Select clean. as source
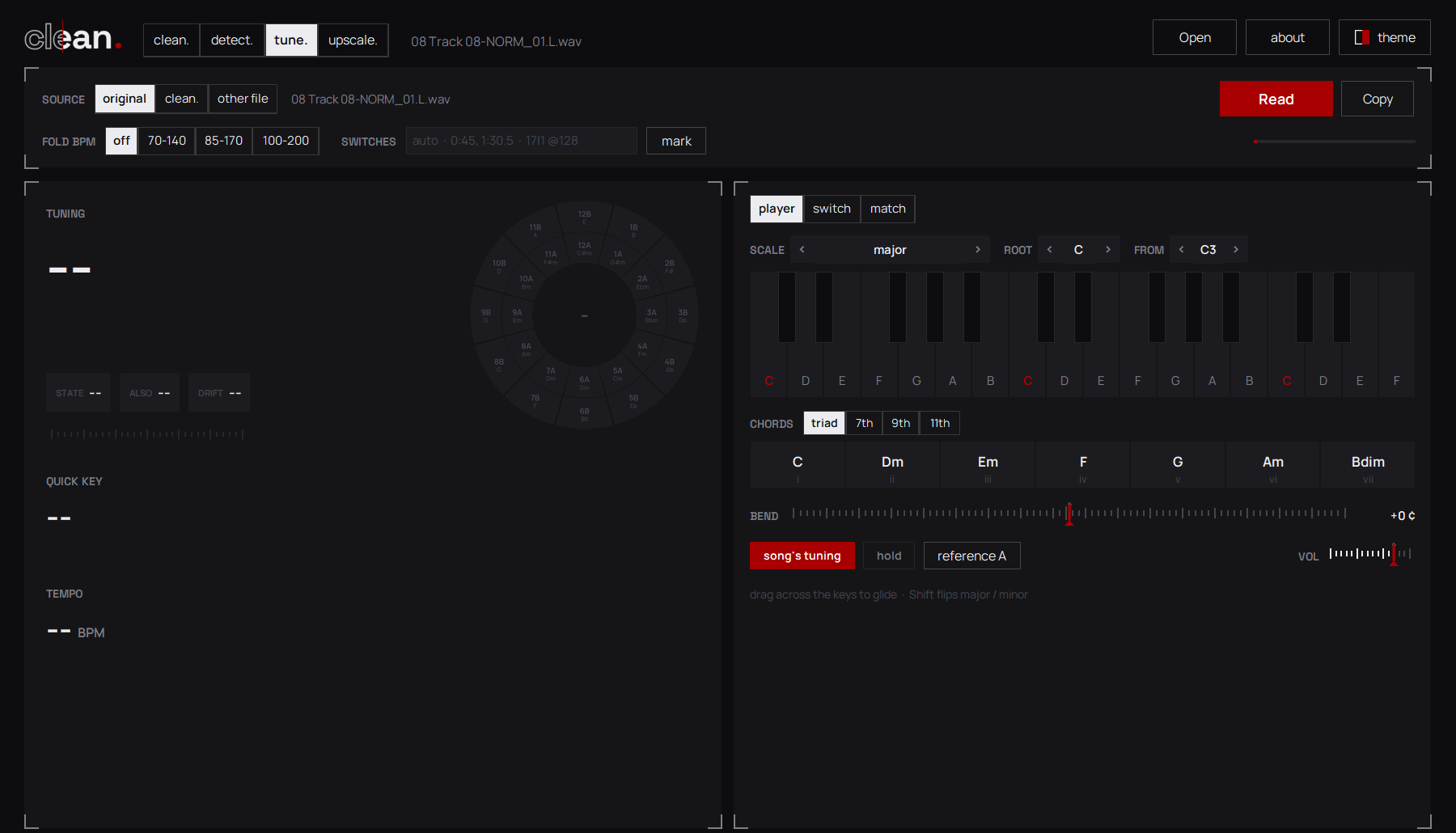This screenshot has height=833, width=1456. [181, 99]
